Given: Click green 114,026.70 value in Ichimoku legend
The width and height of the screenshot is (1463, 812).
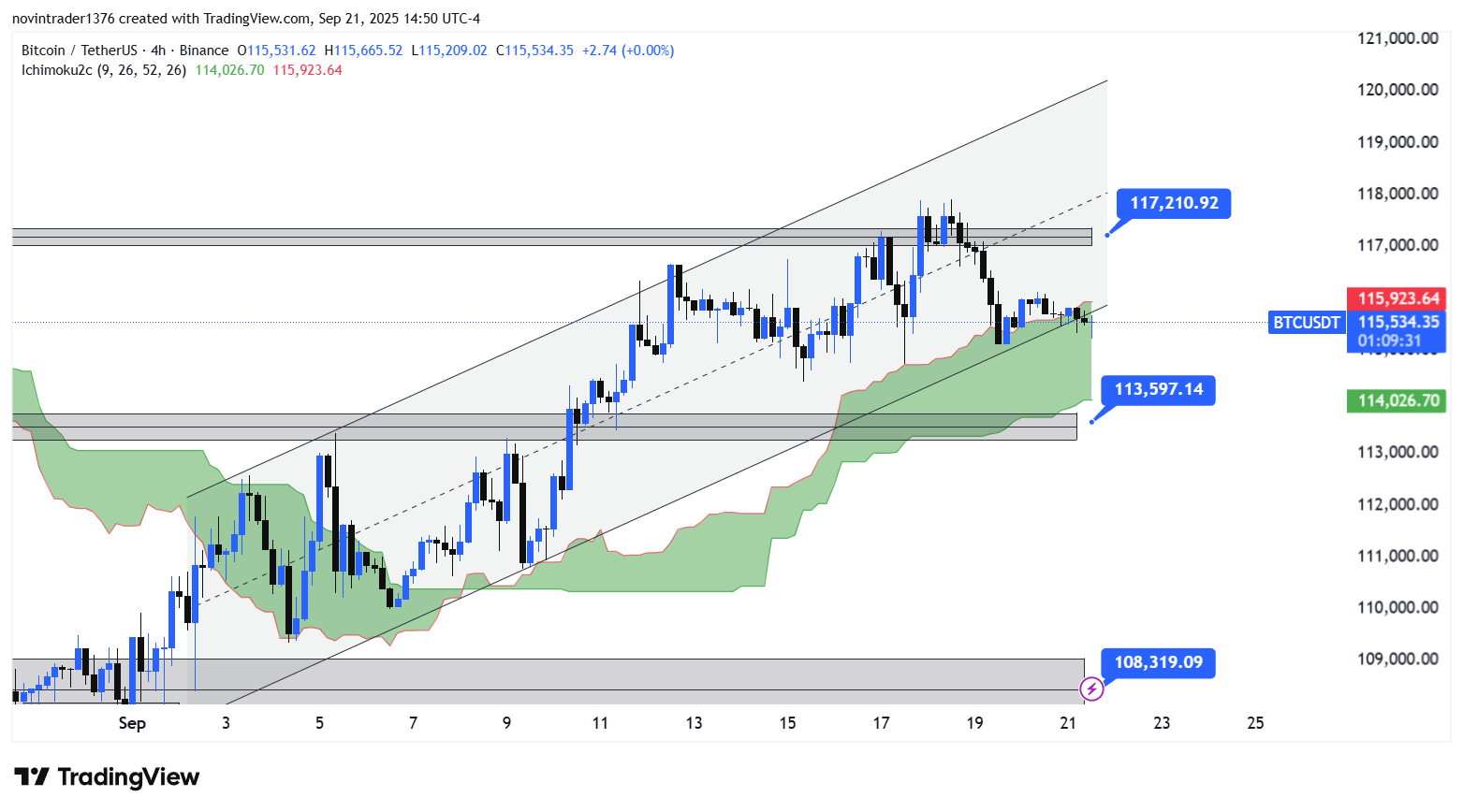Looking at the screenshot, I should pos(229,70).
